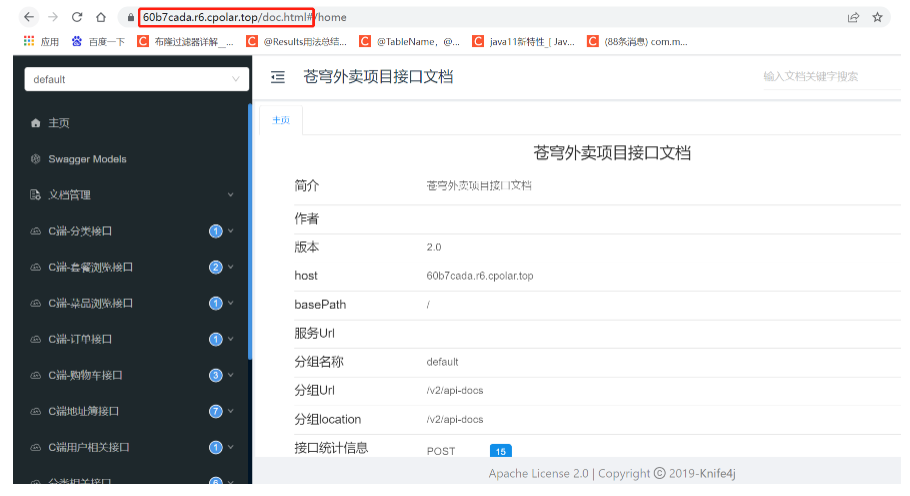
Task: Click the home icon beside 主页
Action: pyautogui.click(x=35, y=123)
